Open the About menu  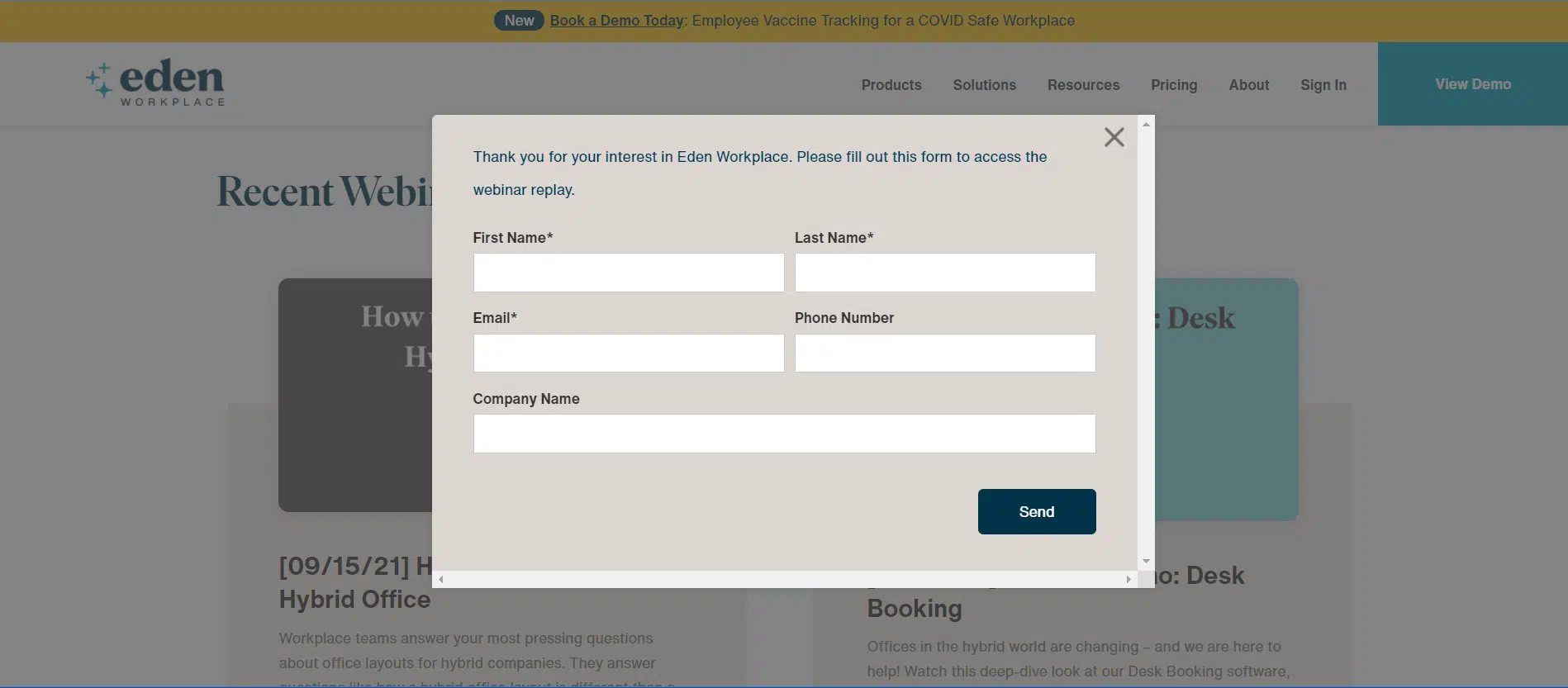(x=1248, y=85)
